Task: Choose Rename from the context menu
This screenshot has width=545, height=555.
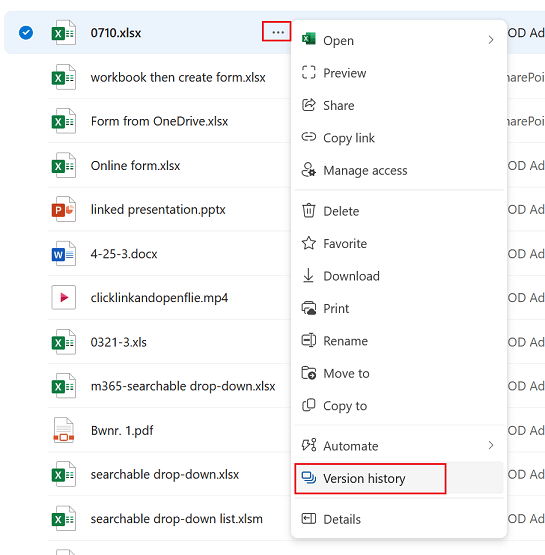Action: pyautogui.click(x=399, y=341)
